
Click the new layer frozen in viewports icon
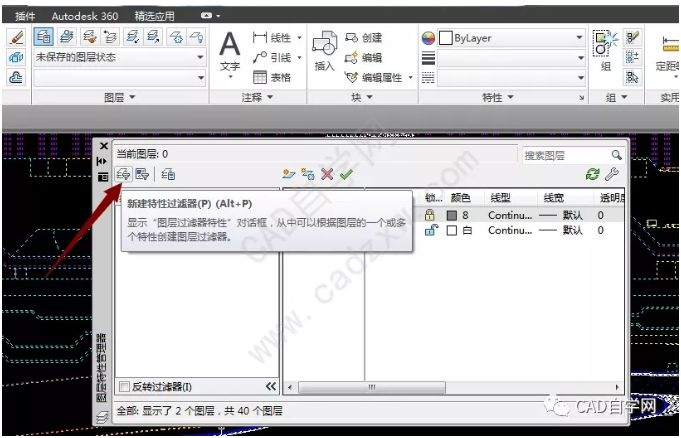308,175
